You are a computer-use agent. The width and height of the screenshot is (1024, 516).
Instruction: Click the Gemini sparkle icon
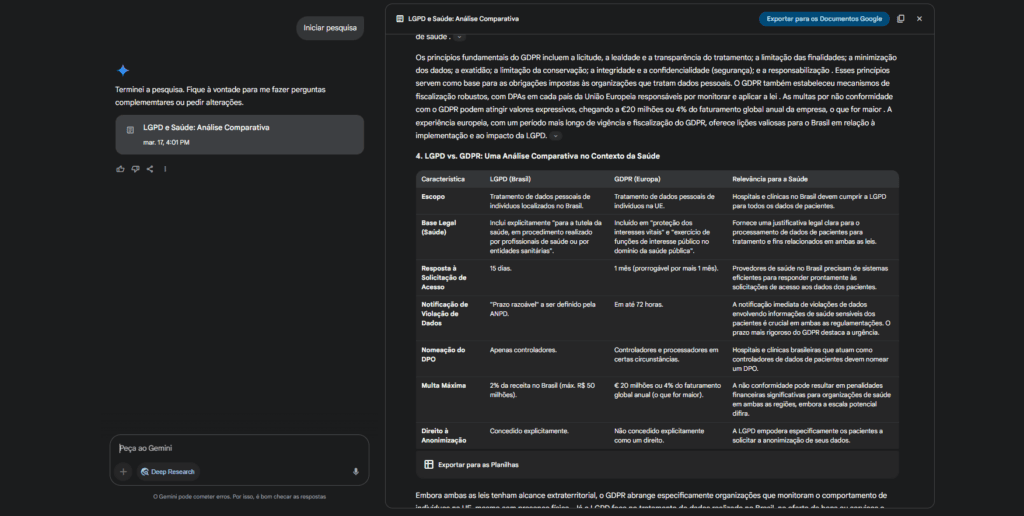[x=123, y=70]
